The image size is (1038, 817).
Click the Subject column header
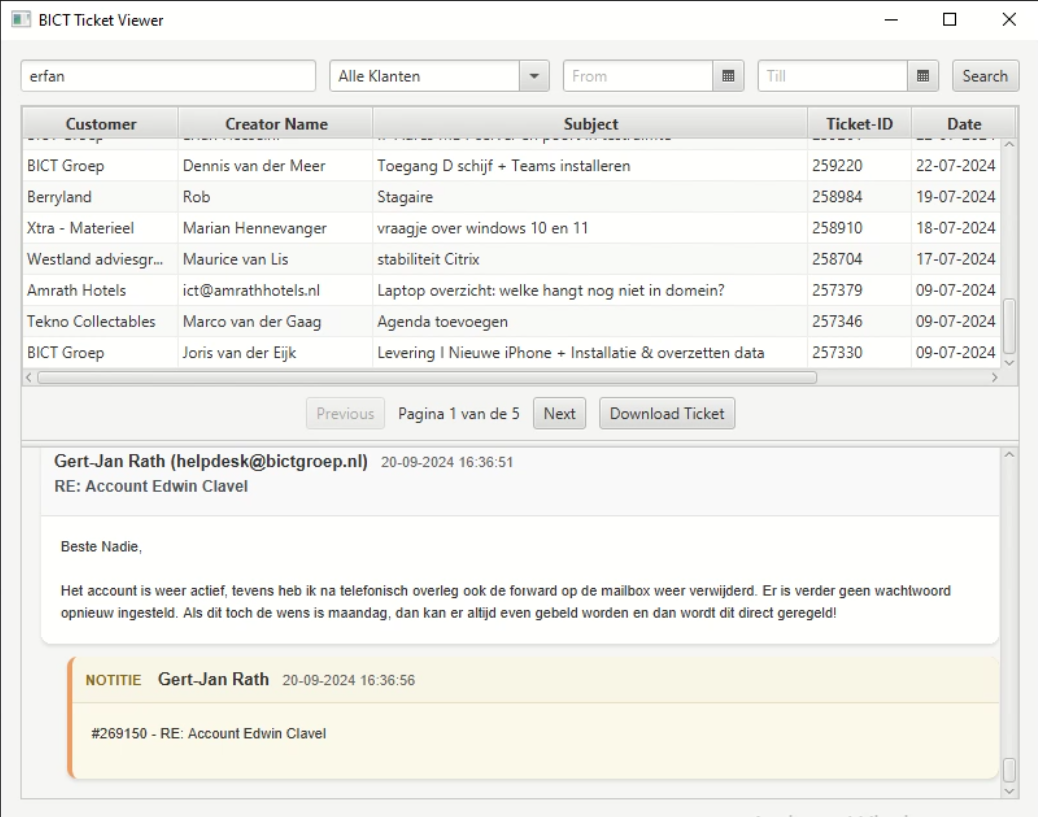click(x=590, y=123)
